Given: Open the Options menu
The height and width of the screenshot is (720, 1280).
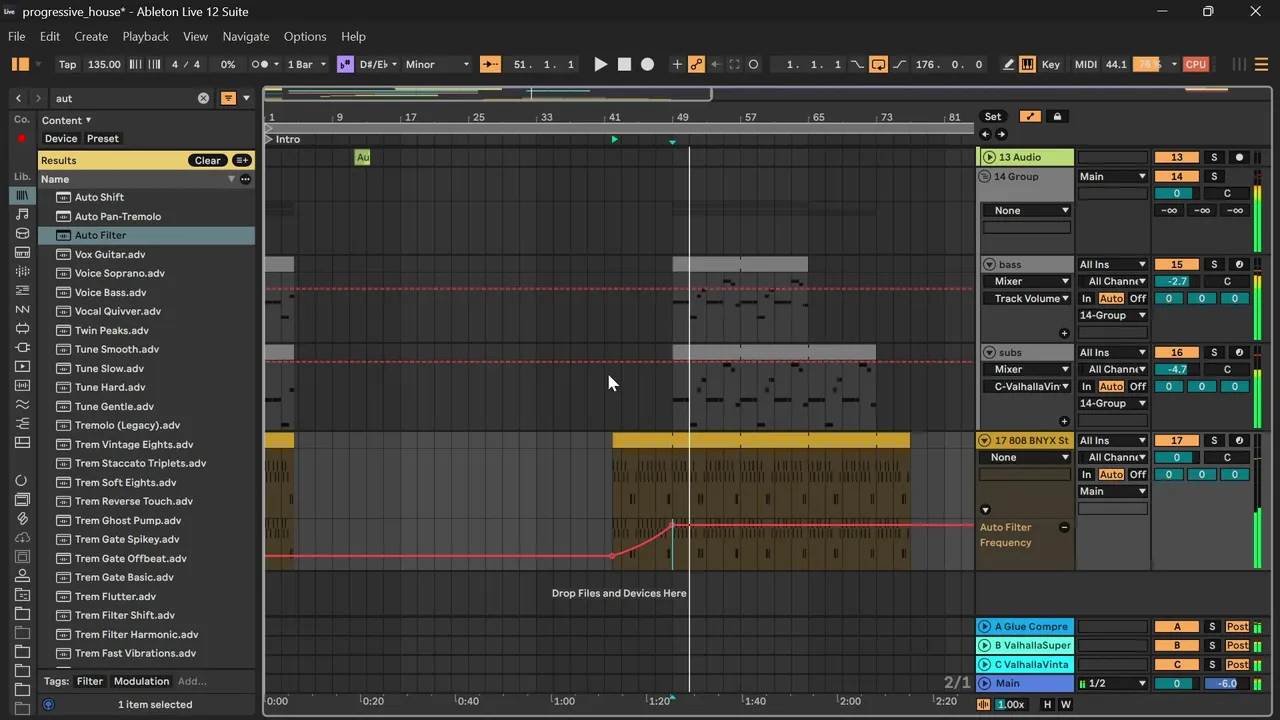Looking at the screenshot, I should [305, 36].
